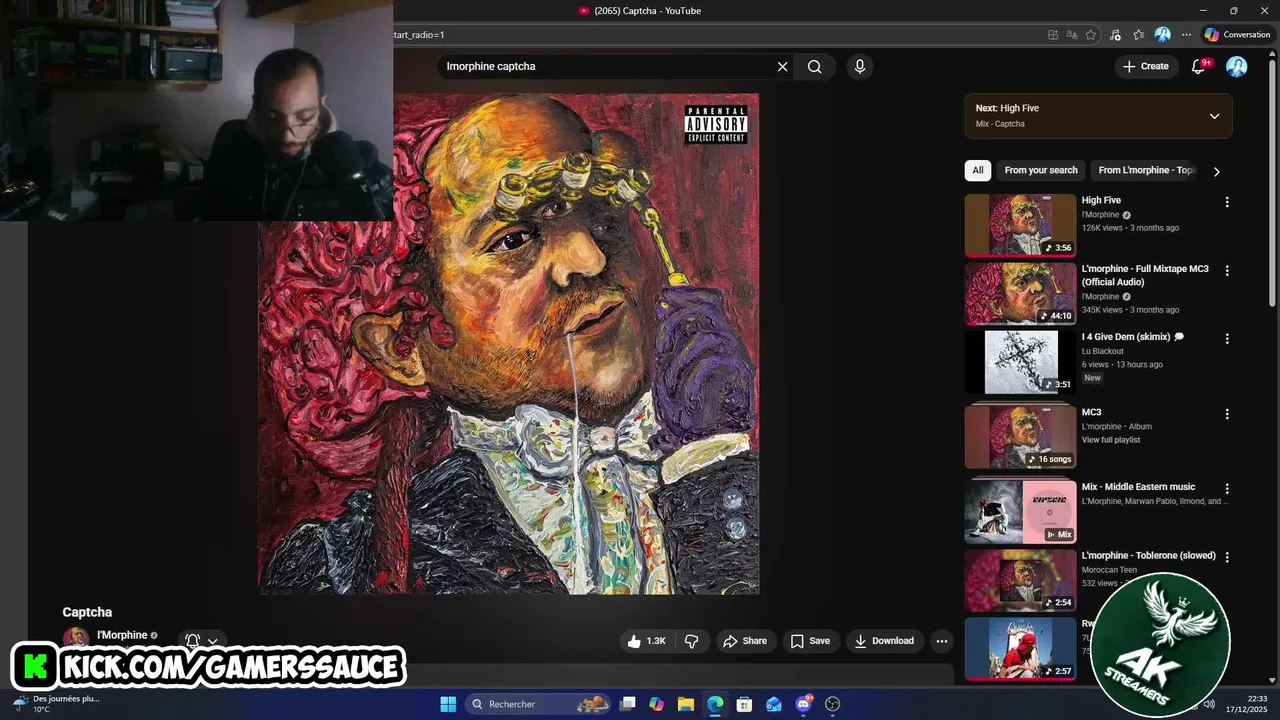Screen dimensions: 1280x720
Task: Open Edge profile avatar in toolbar
Action: [x=1162, y=34]
